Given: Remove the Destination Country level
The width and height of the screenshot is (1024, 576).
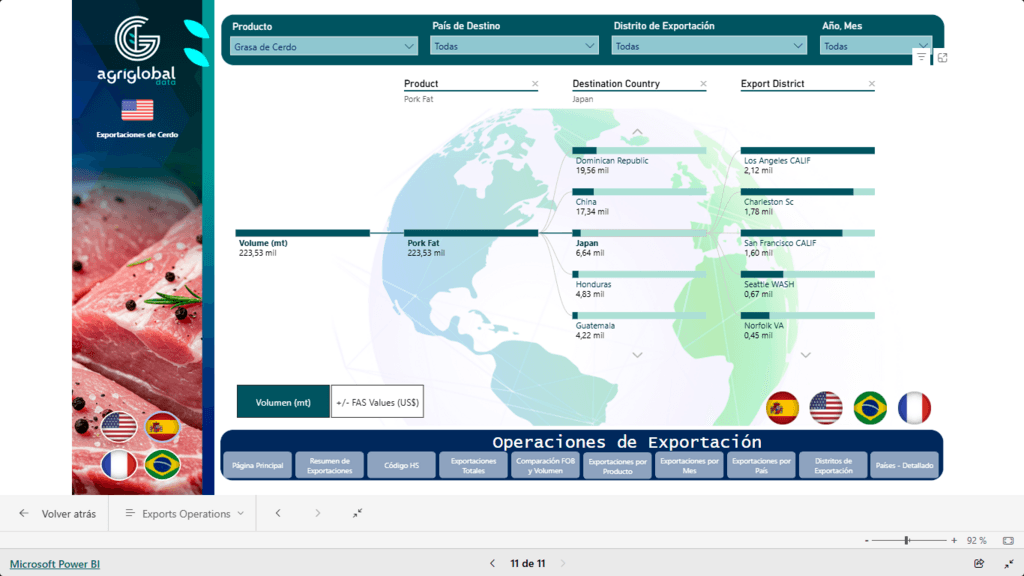Looking at the screenshot, I should pyautogui.click(x=703, y=84).
